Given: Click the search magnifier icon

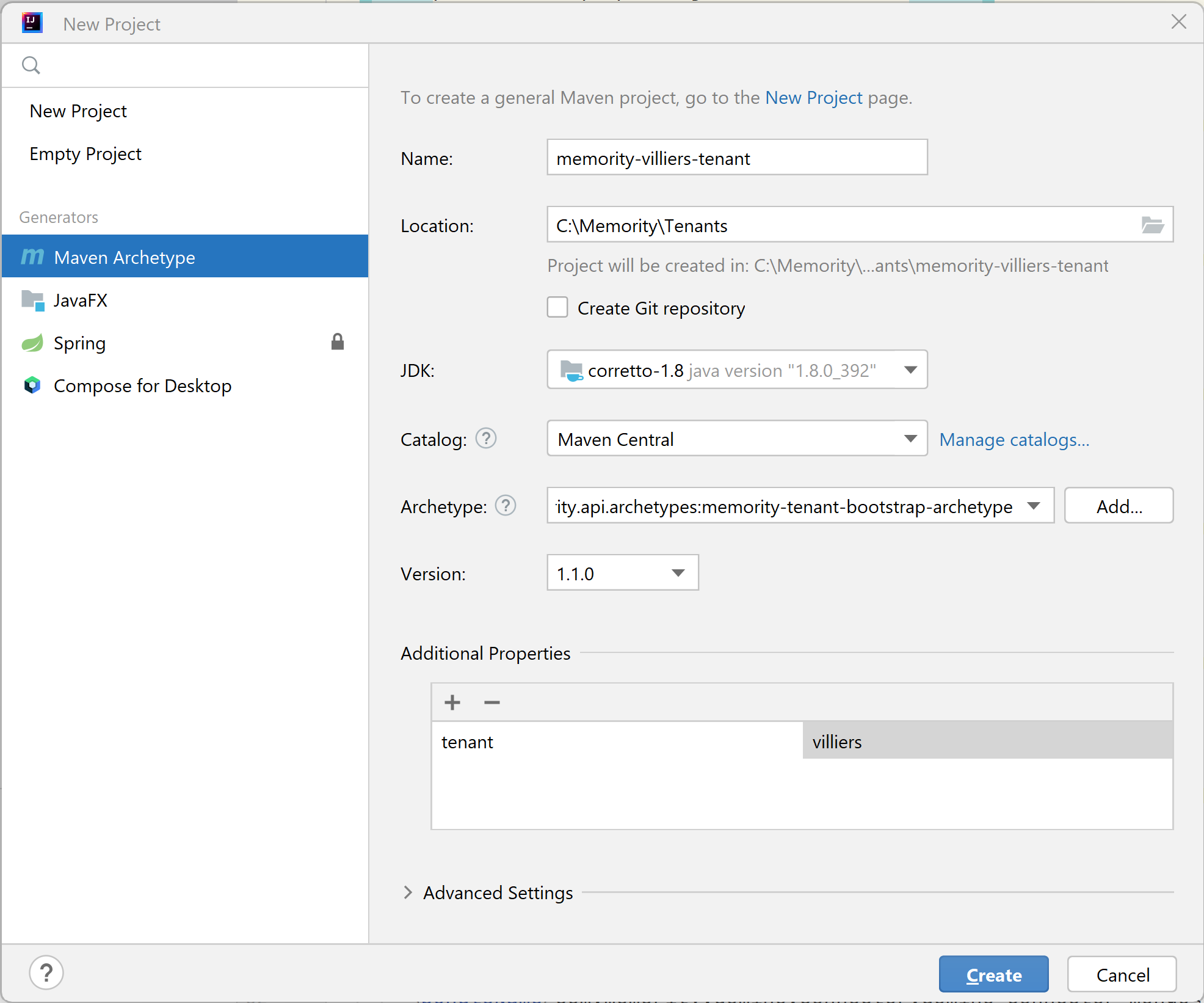Looking at the screenshot, I should [31, 65].
